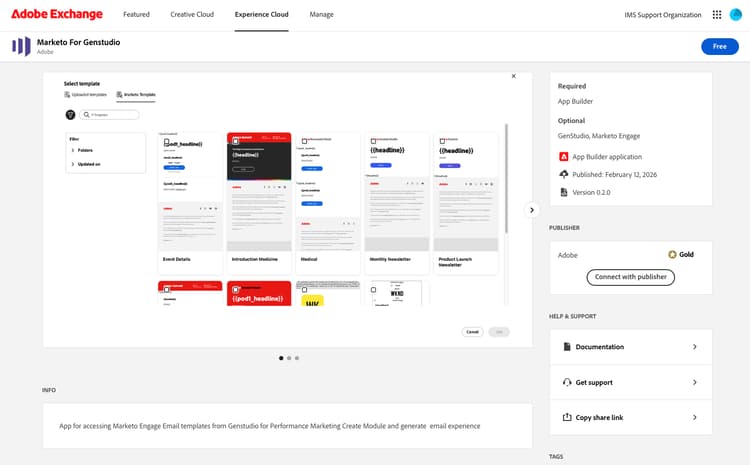This screenshot has width=750, height=465.
Task: Click the Published date cloud icon
Action: coord(563,174)
